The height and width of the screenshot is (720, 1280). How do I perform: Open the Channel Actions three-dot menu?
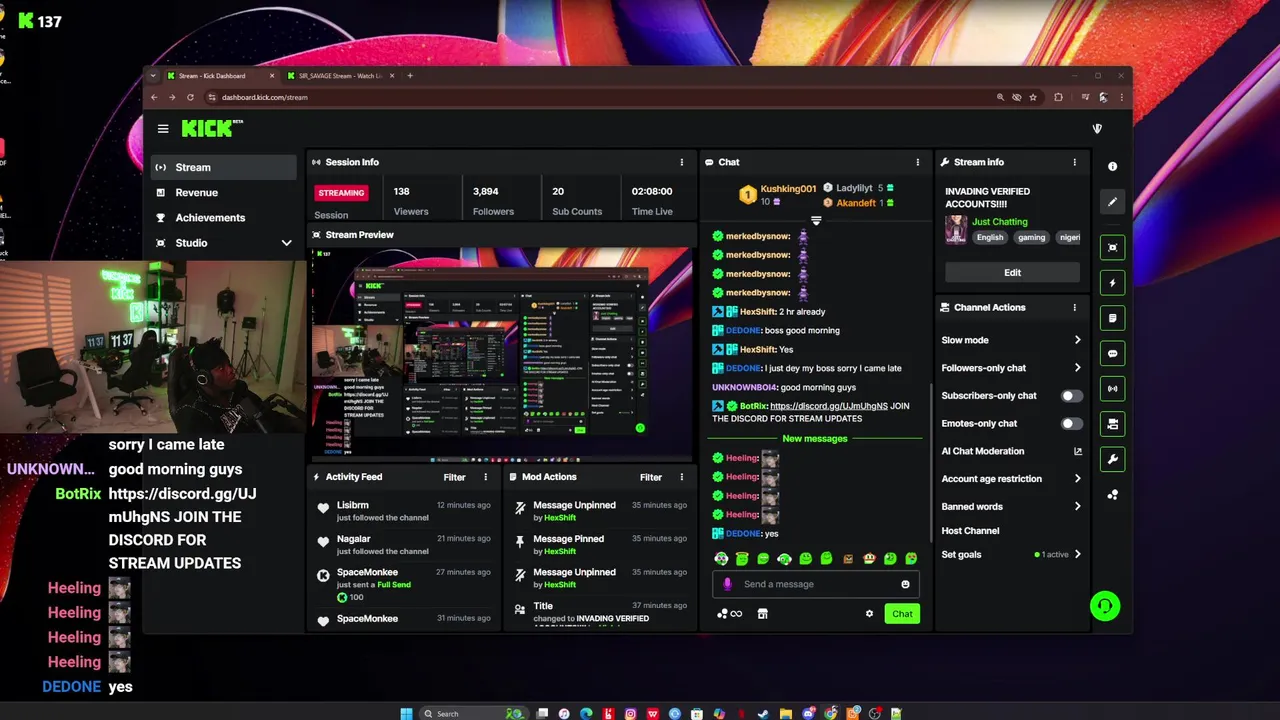pos(1075,307)
